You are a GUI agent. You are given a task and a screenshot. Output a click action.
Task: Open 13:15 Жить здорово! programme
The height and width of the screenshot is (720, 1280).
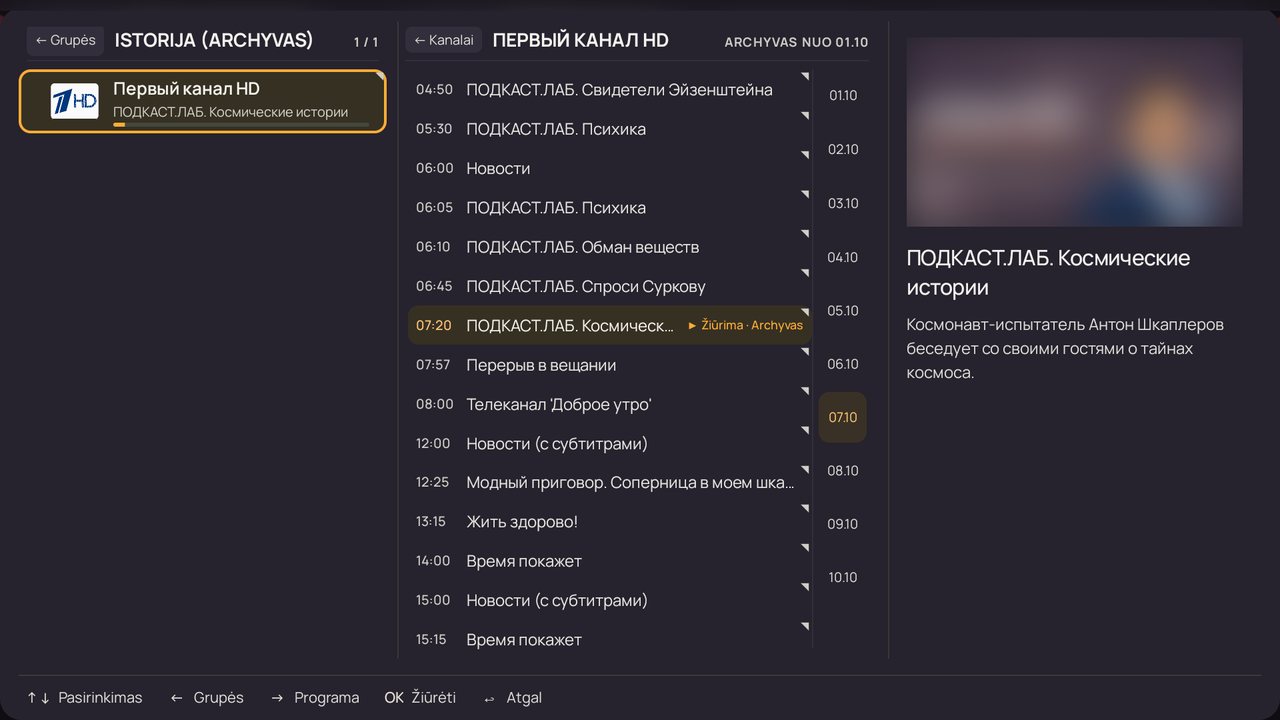pyautogui.click(x=610, y=522)
